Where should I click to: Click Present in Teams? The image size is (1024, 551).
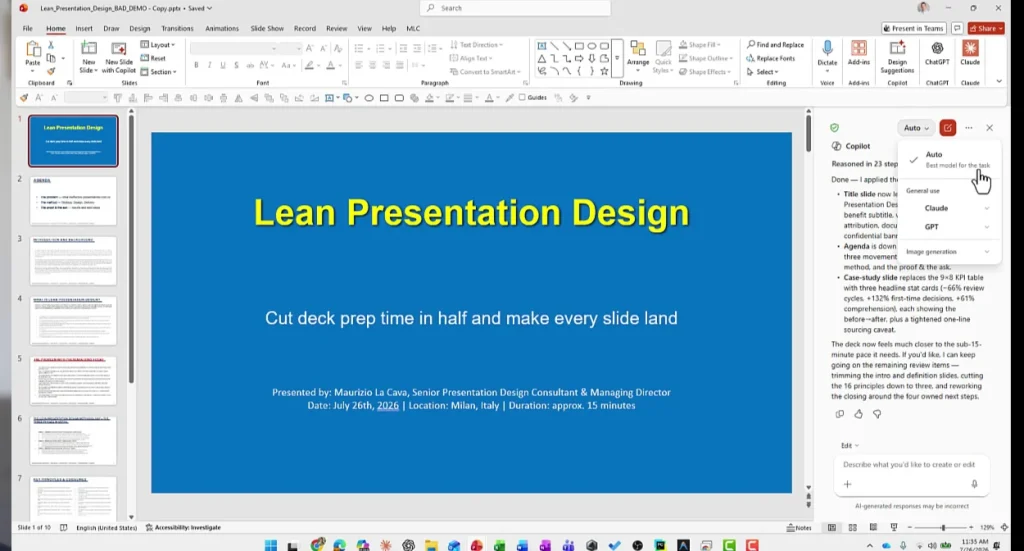914,28
